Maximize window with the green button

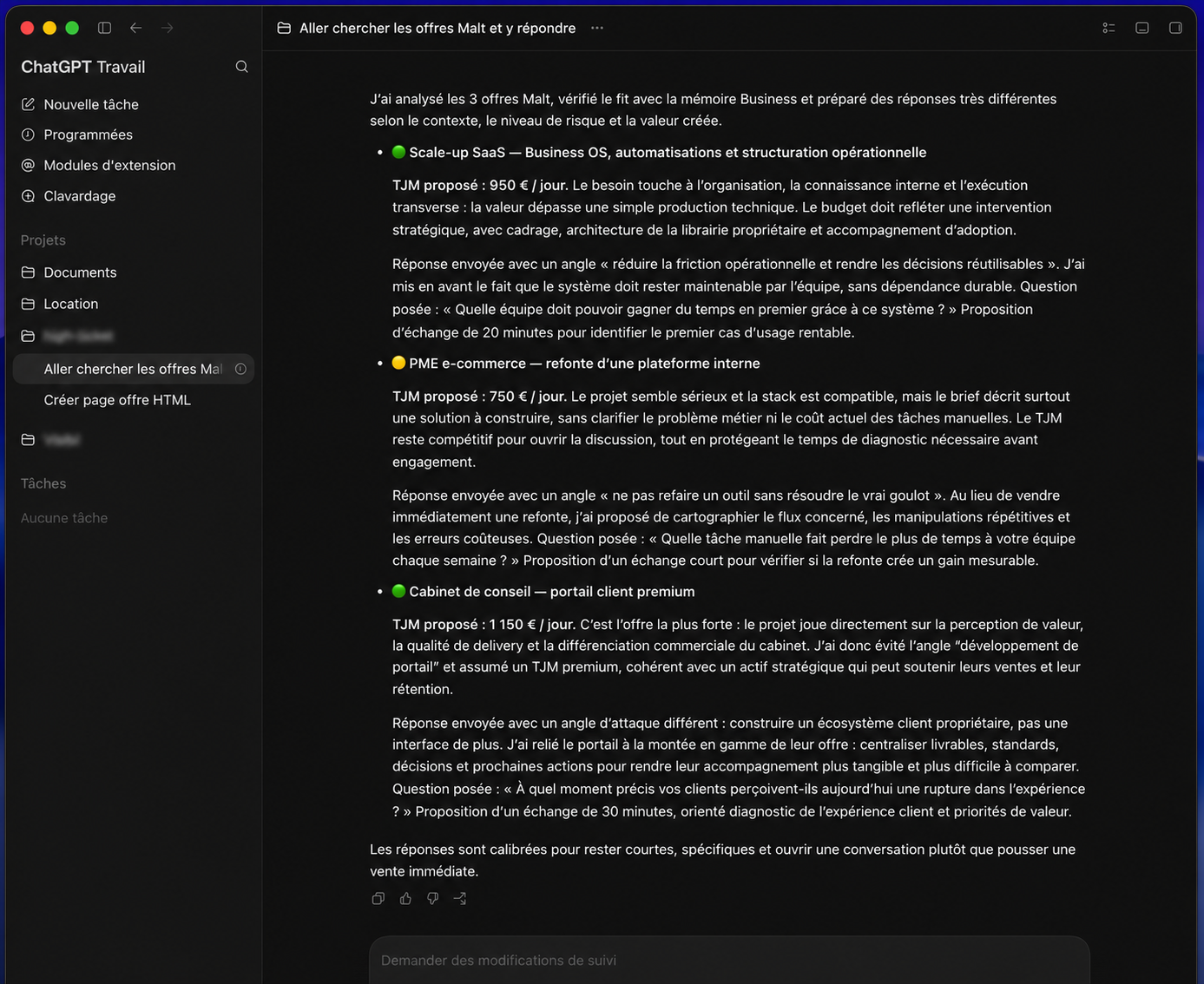pos(72,28)
